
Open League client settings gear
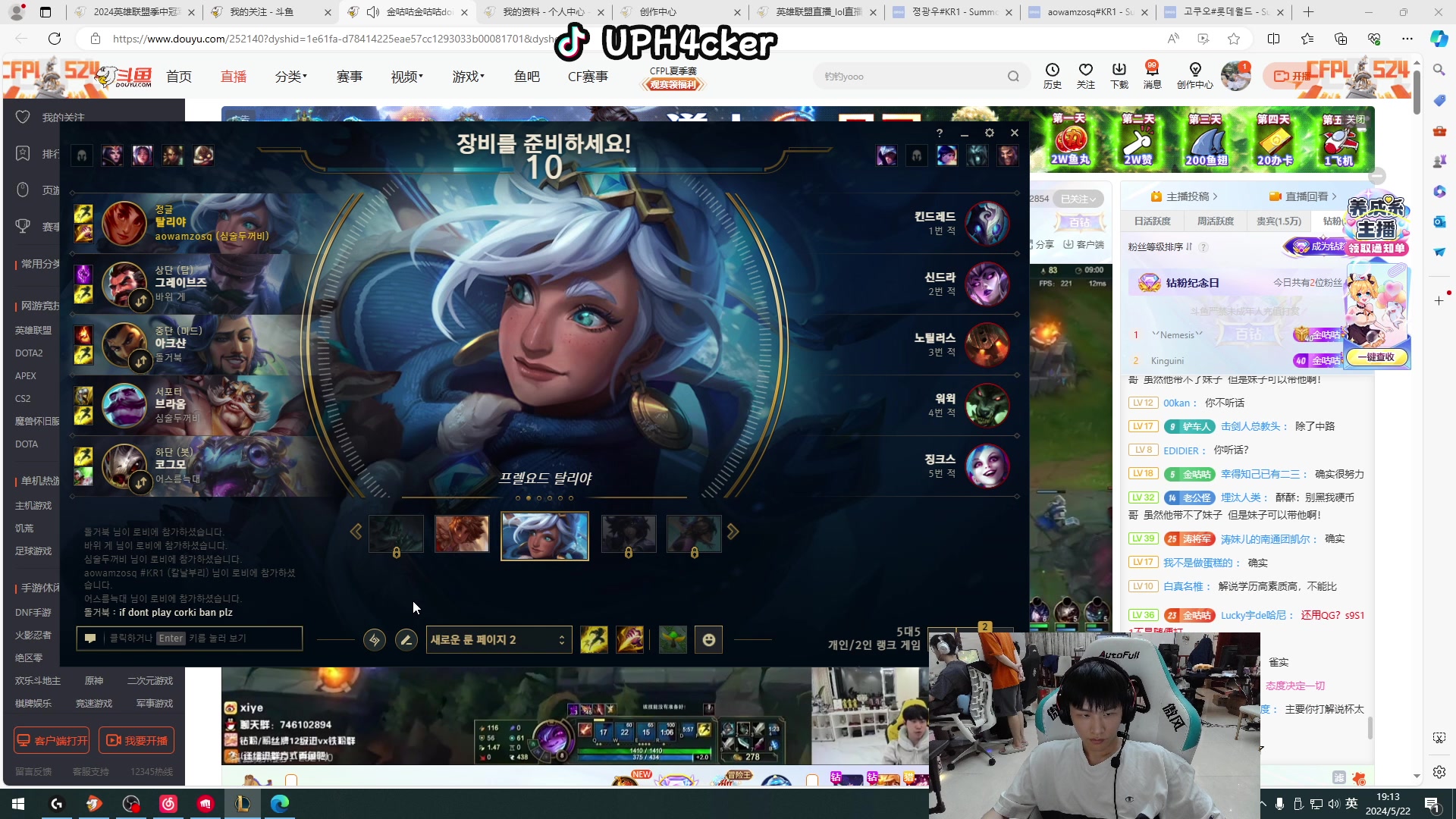coord(990,133)
